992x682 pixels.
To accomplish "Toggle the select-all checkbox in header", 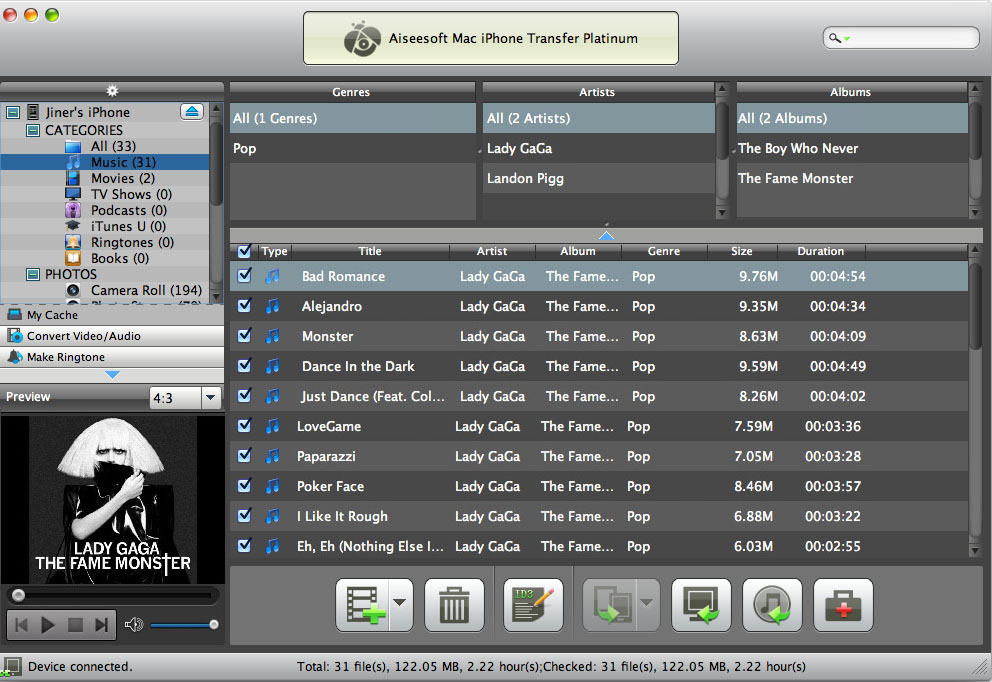I will [x=244, y=251].
